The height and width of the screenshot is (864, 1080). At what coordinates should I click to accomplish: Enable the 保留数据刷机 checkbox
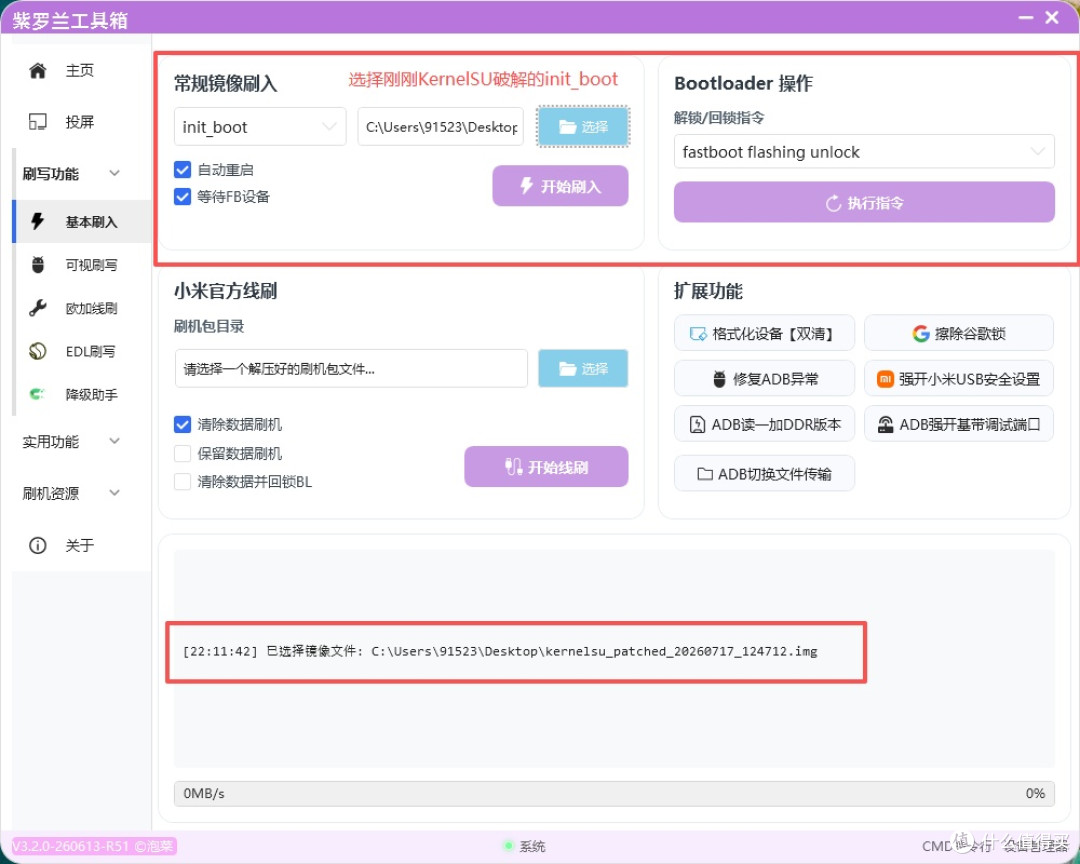[183, 453]
